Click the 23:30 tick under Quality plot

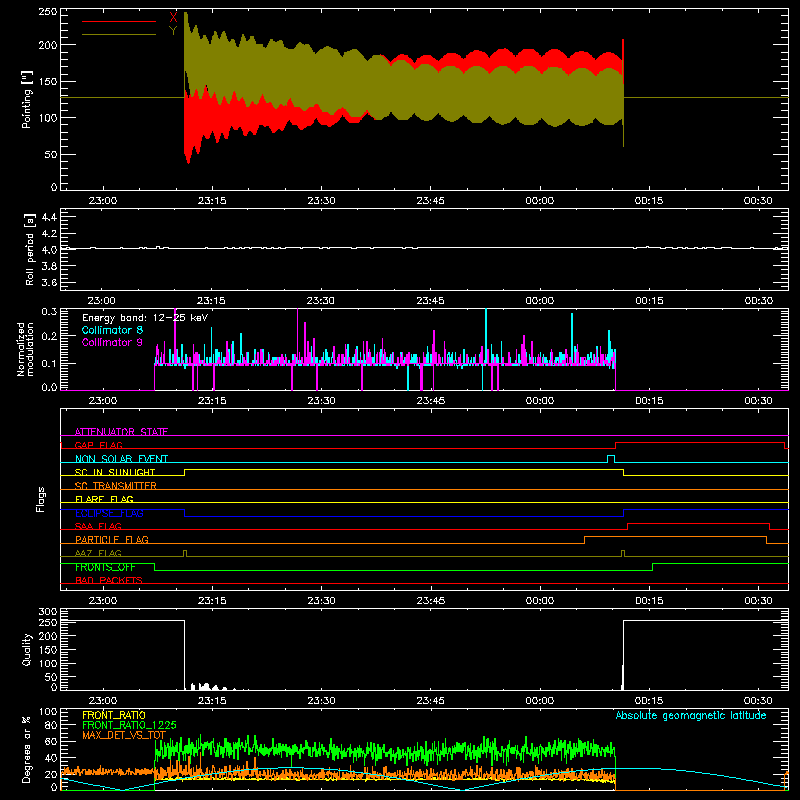pyautogui.click(x=321, y=701)
